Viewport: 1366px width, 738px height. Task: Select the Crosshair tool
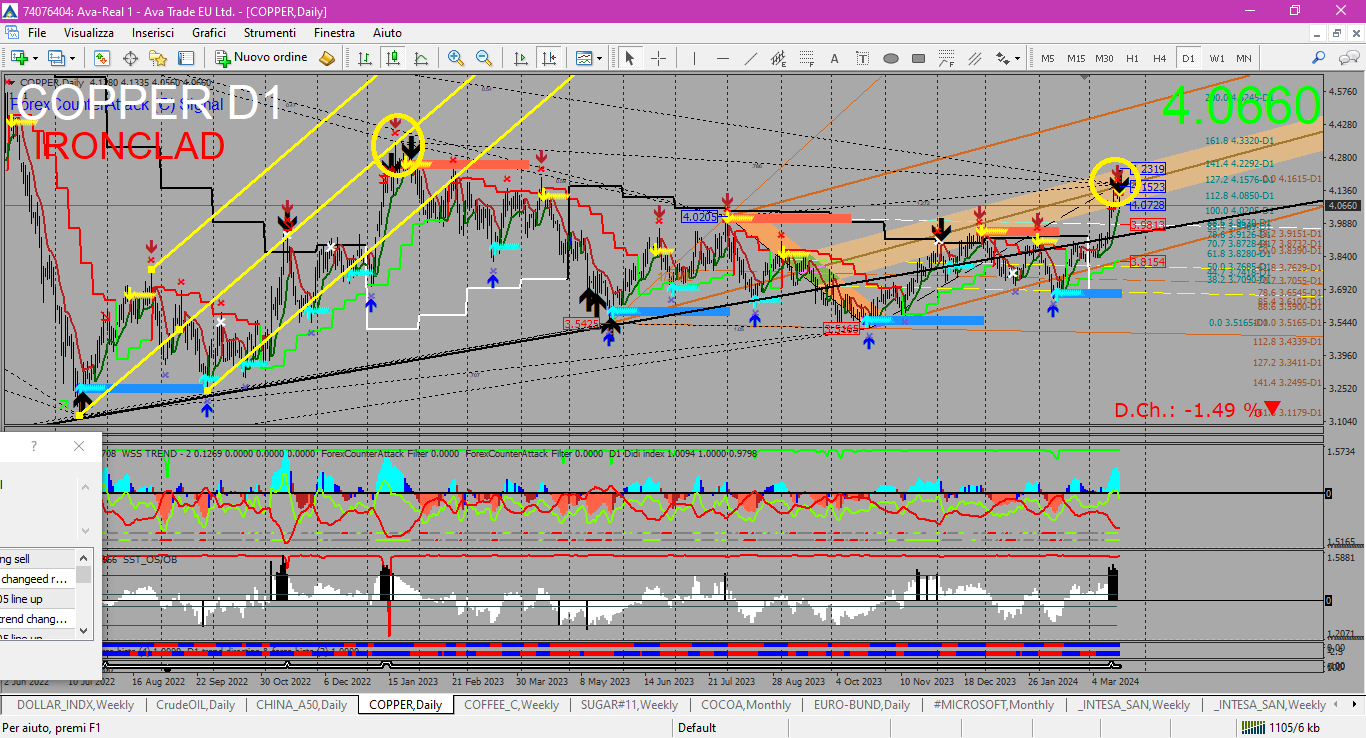click(x=658, y=58)
